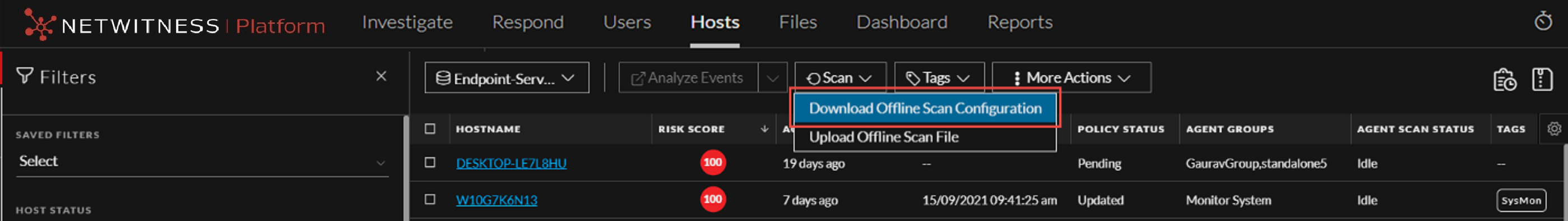Image resolution: width=1568 pixels, height=221 pixels.
Task: Open the notebook panel icon
Action: 1542,79
